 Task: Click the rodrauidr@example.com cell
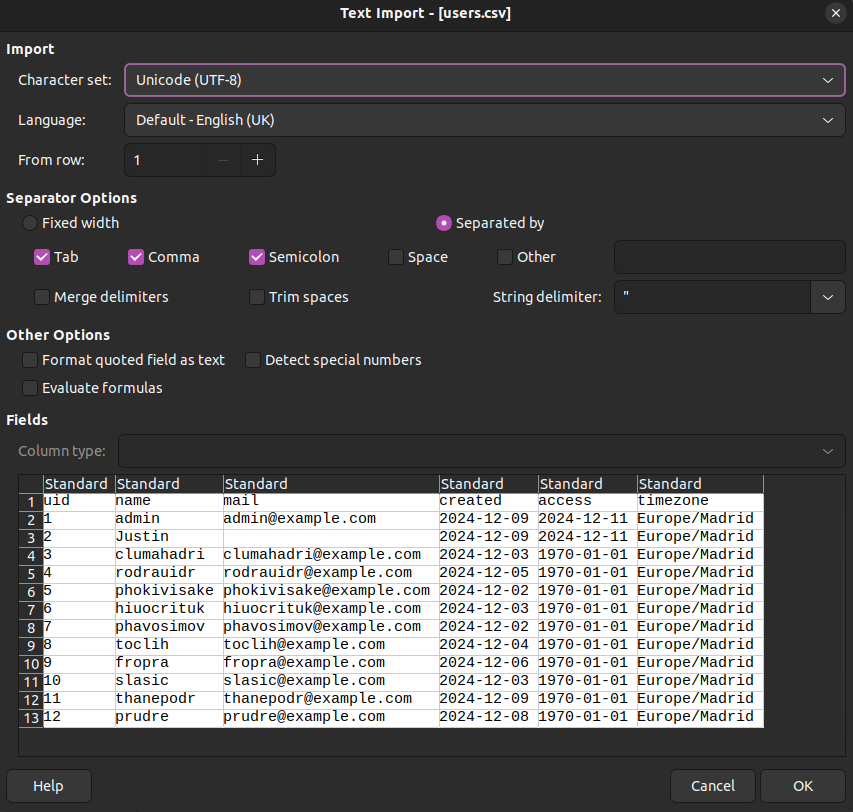[331, 573]
